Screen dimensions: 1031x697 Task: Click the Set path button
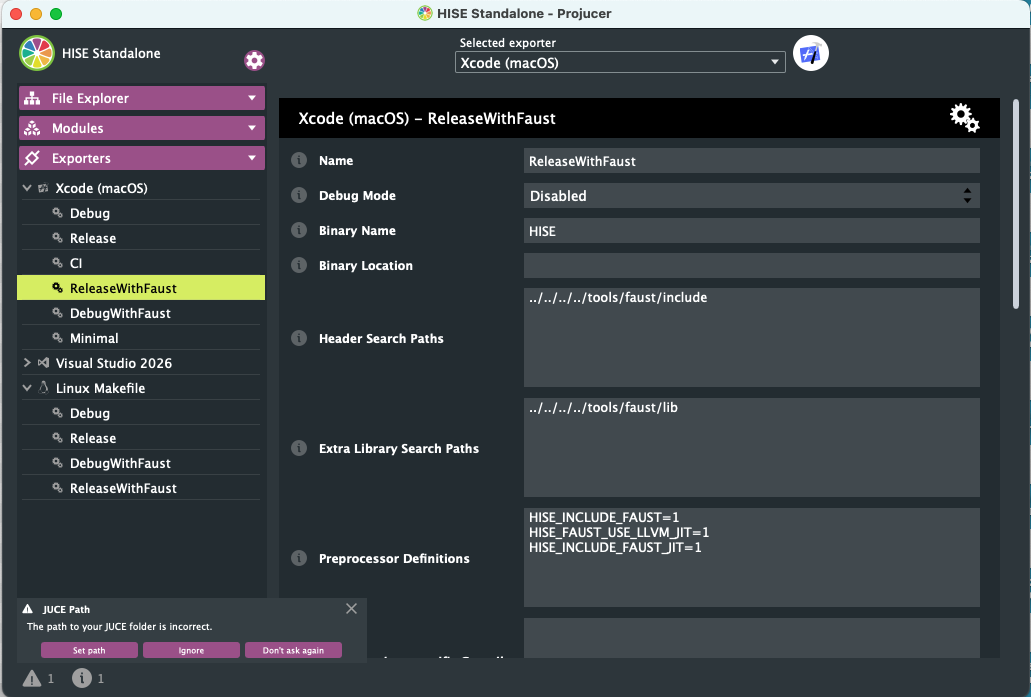point(89,650)
